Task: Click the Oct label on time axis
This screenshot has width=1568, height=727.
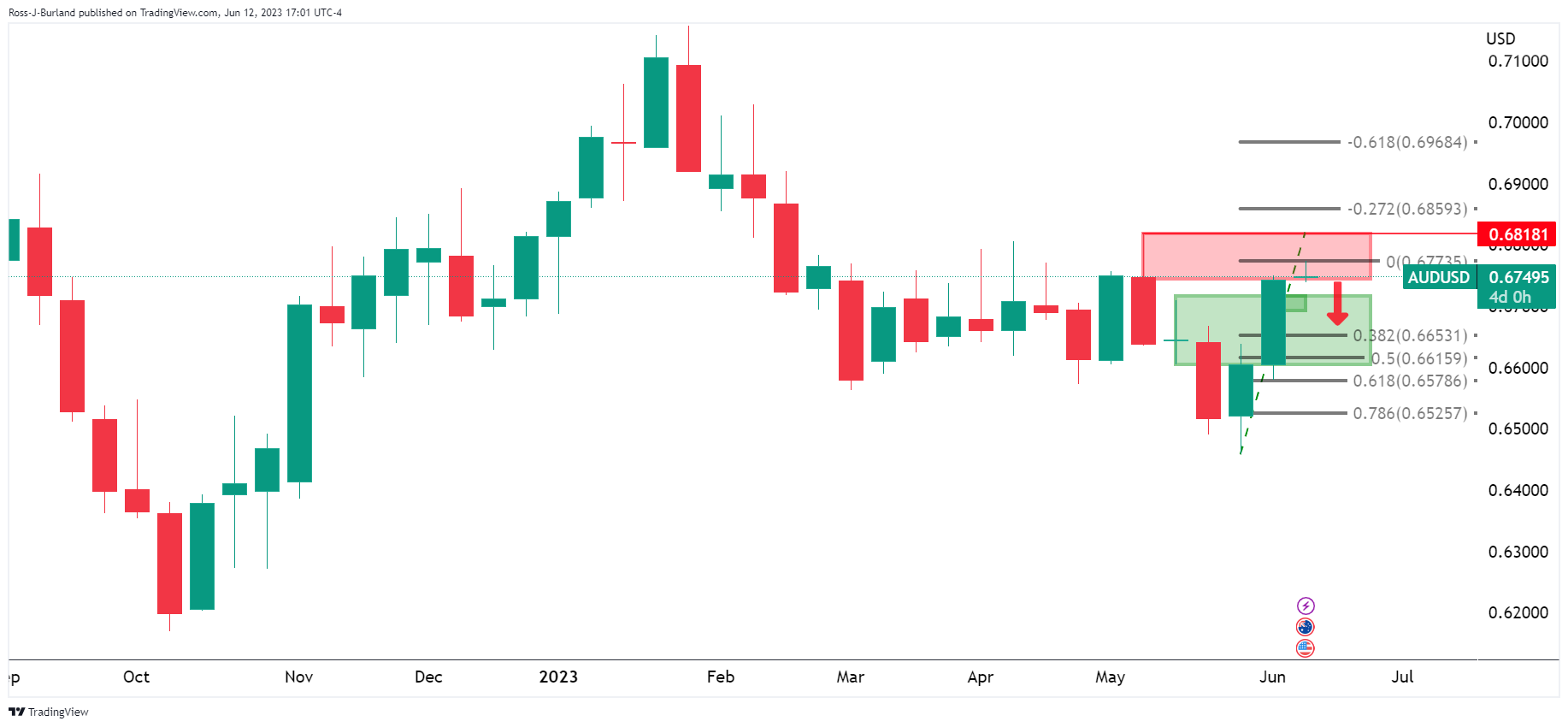Action: pyautogui.click(x=136, y=677)
